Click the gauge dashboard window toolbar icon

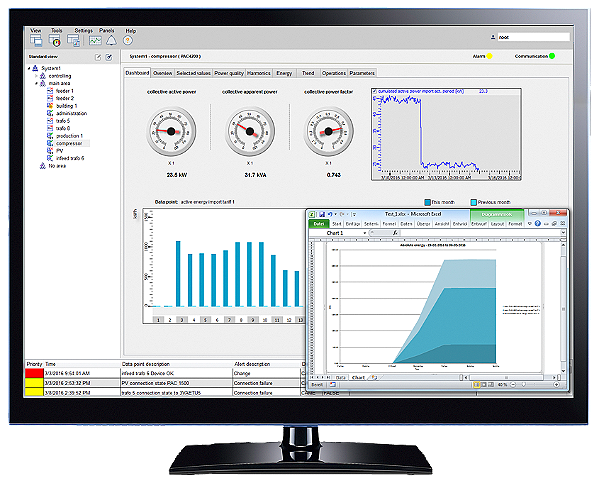[55, 41]
